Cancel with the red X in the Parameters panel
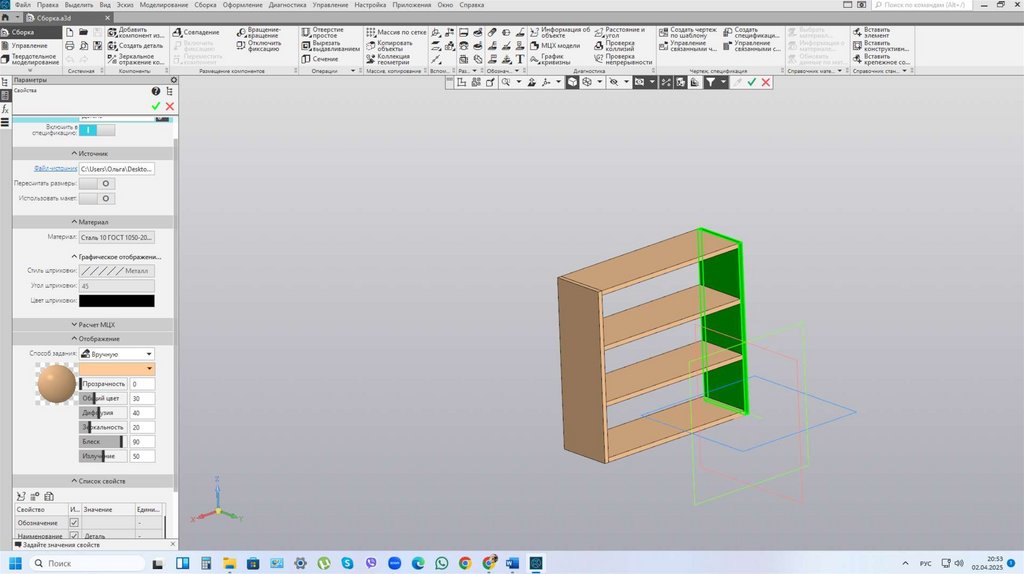 170,106
